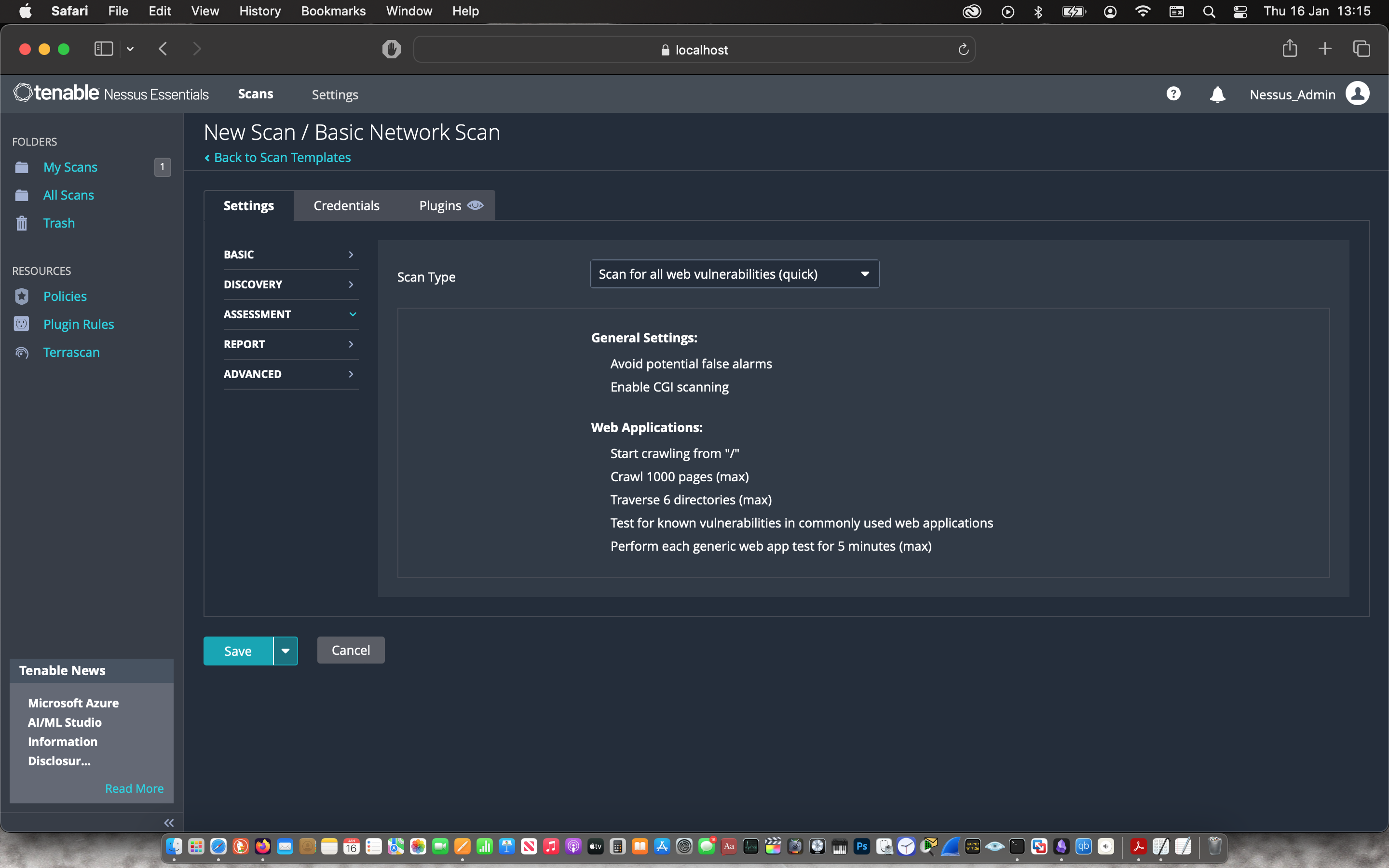Click the Trash bin icon in folders
The image size is (1389, 868).
(22, 223)
